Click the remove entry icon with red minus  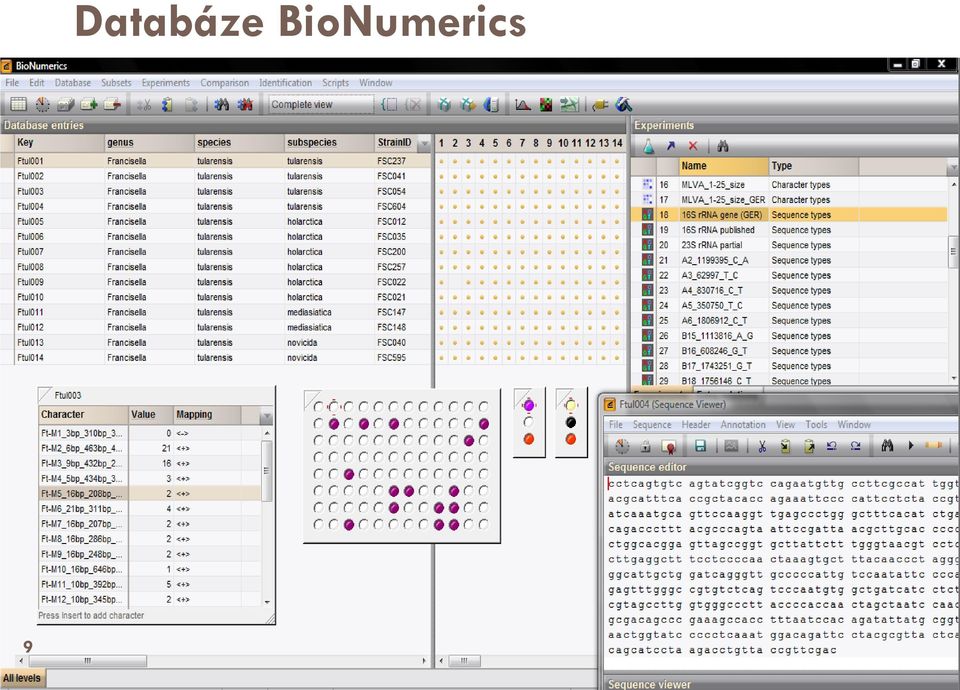[x=112, y=105]
